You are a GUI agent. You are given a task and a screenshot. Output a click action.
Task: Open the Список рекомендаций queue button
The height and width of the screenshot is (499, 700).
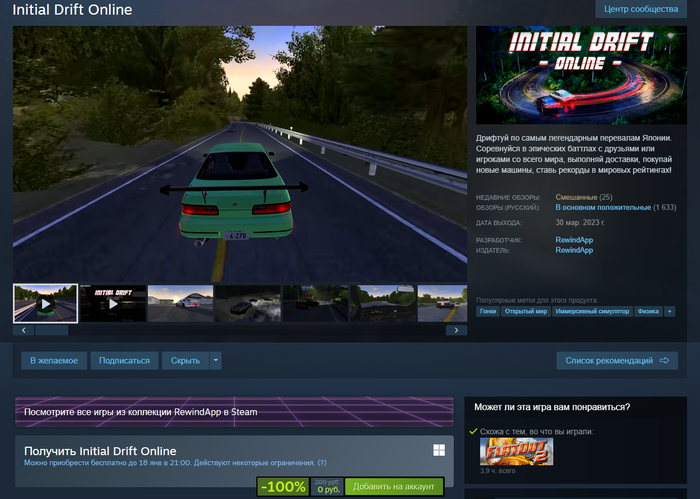pyautogui.click(x=616, y=360)
